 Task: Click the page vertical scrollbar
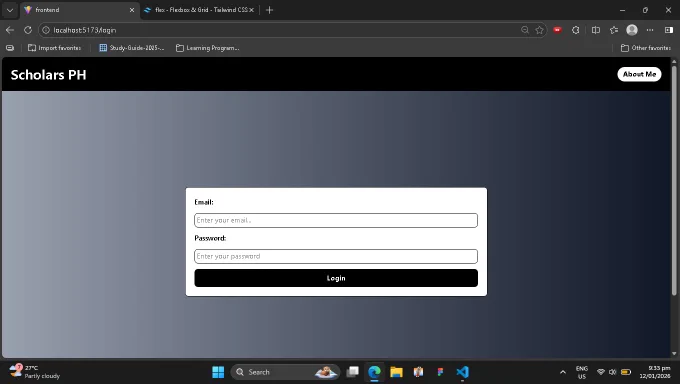[x=674, y=180]
